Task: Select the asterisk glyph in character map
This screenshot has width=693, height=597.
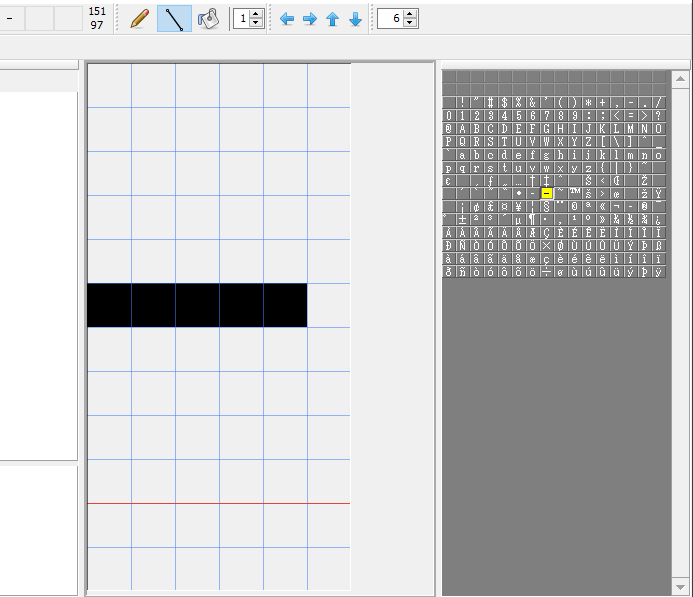Action: point(588,103)
